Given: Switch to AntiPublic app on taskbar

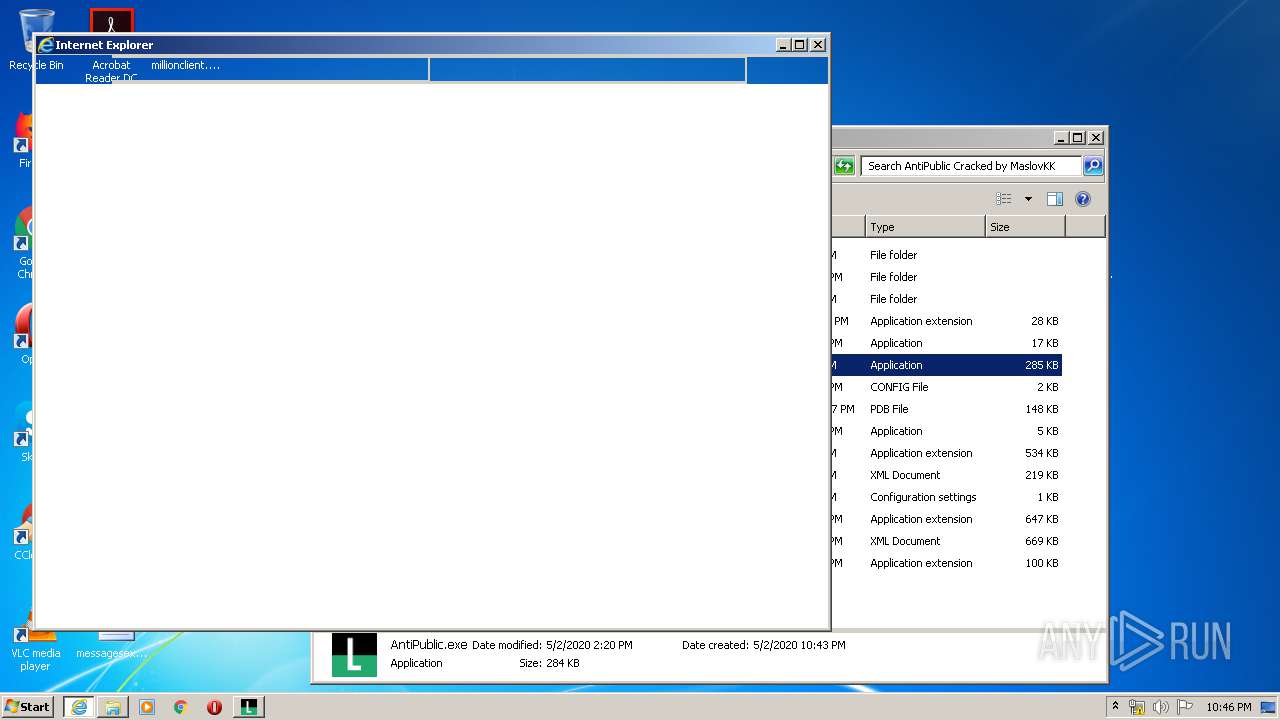Looking at the screenshot, I should [249, 707].
